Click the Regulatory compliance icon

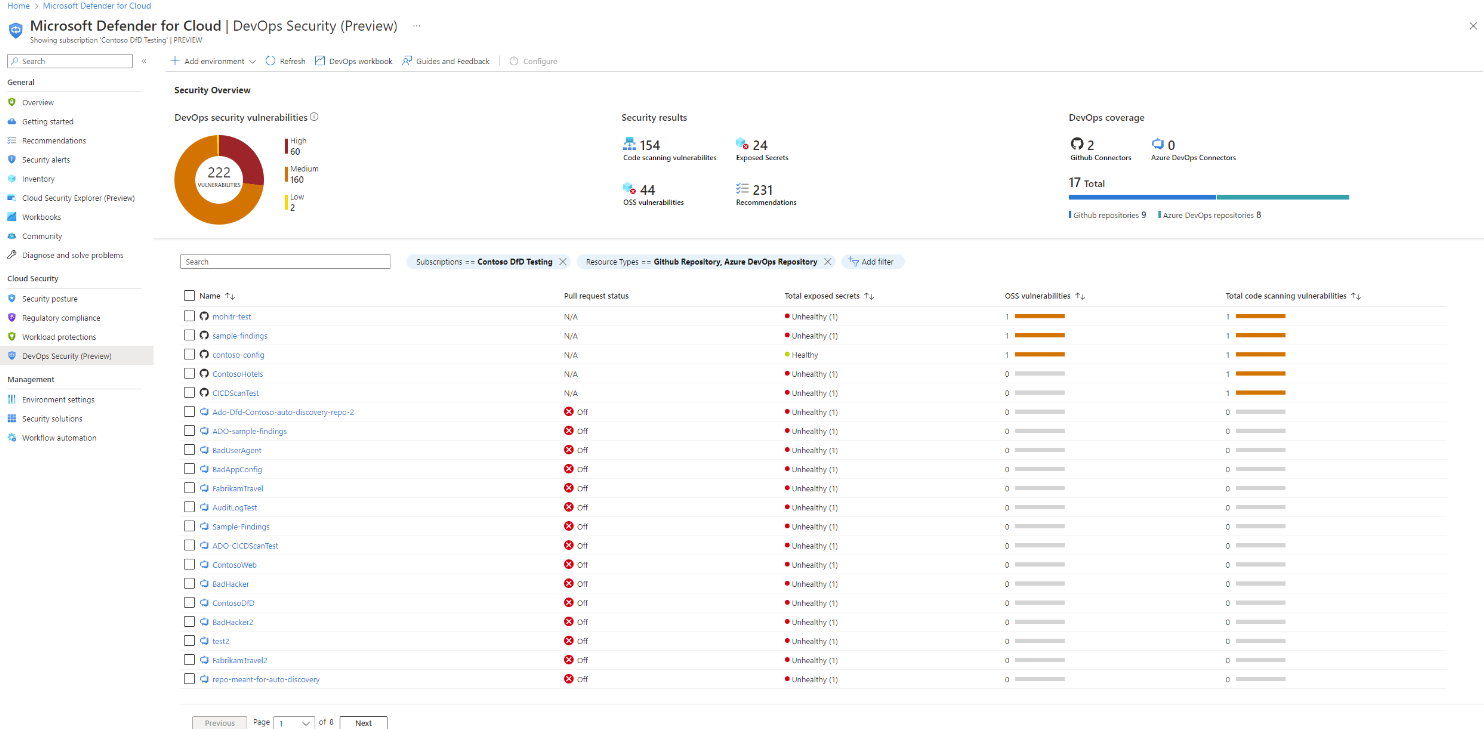(12, 318)
